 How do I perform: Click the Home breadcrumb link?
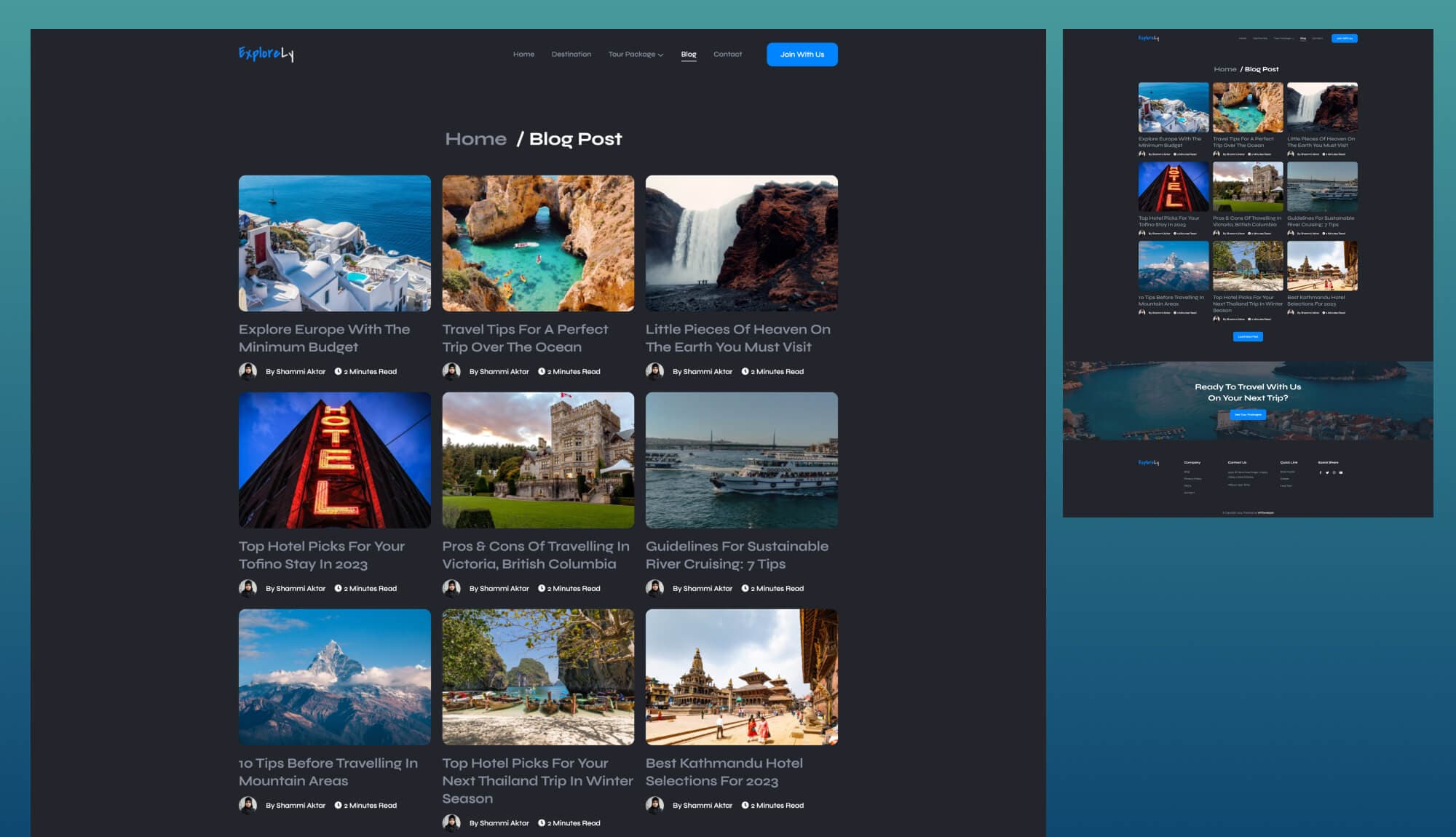[477, 138]
